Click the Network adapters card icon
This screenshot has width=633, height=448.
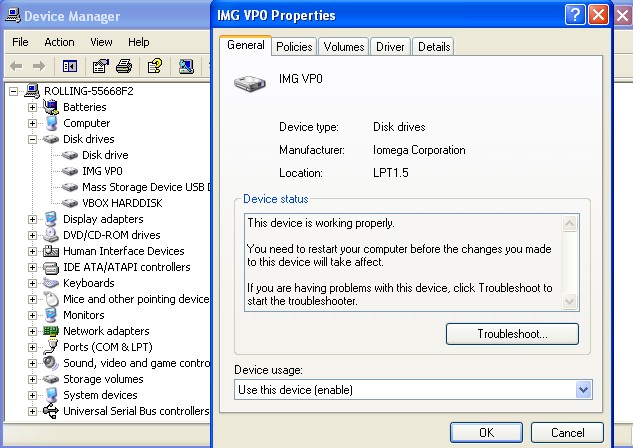pyautogui.click(x=51, y=331)
